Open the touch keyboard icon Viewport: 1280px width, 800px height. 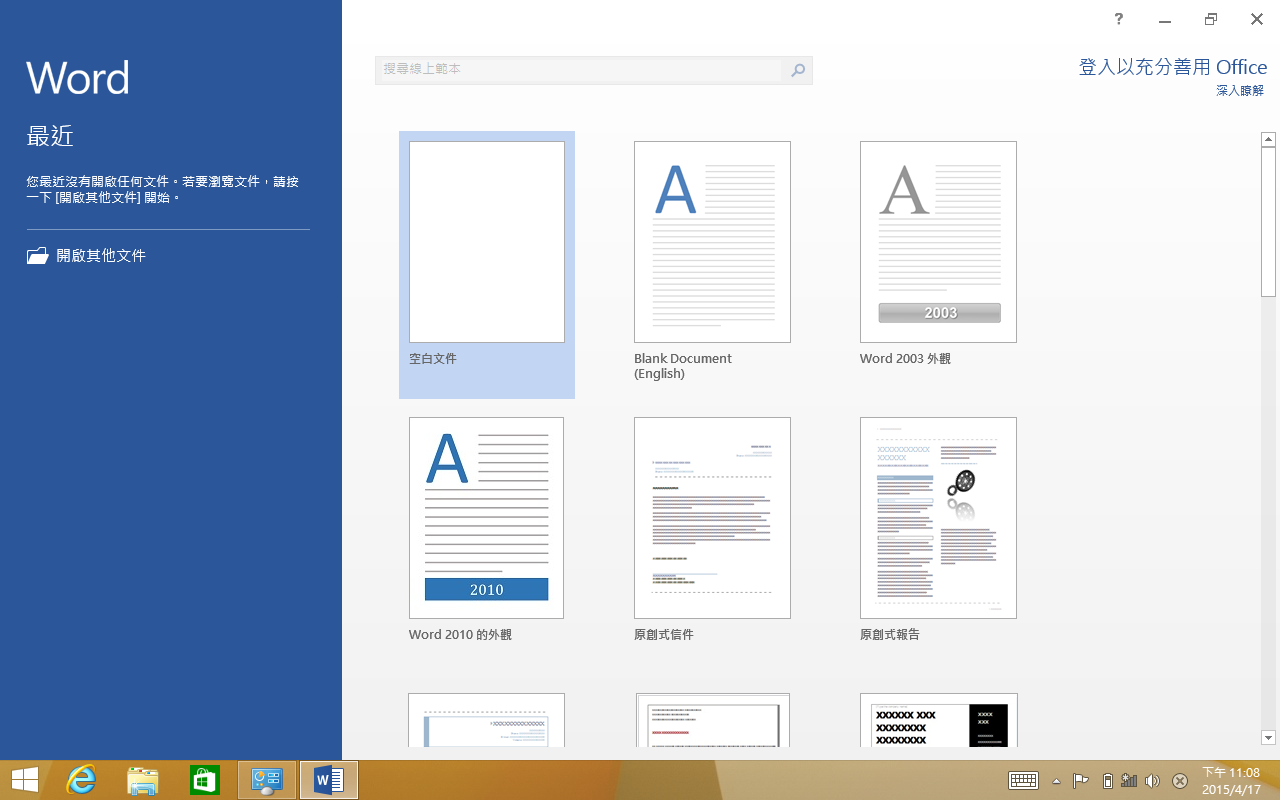pyautogui.click(x=1024, y=781)
